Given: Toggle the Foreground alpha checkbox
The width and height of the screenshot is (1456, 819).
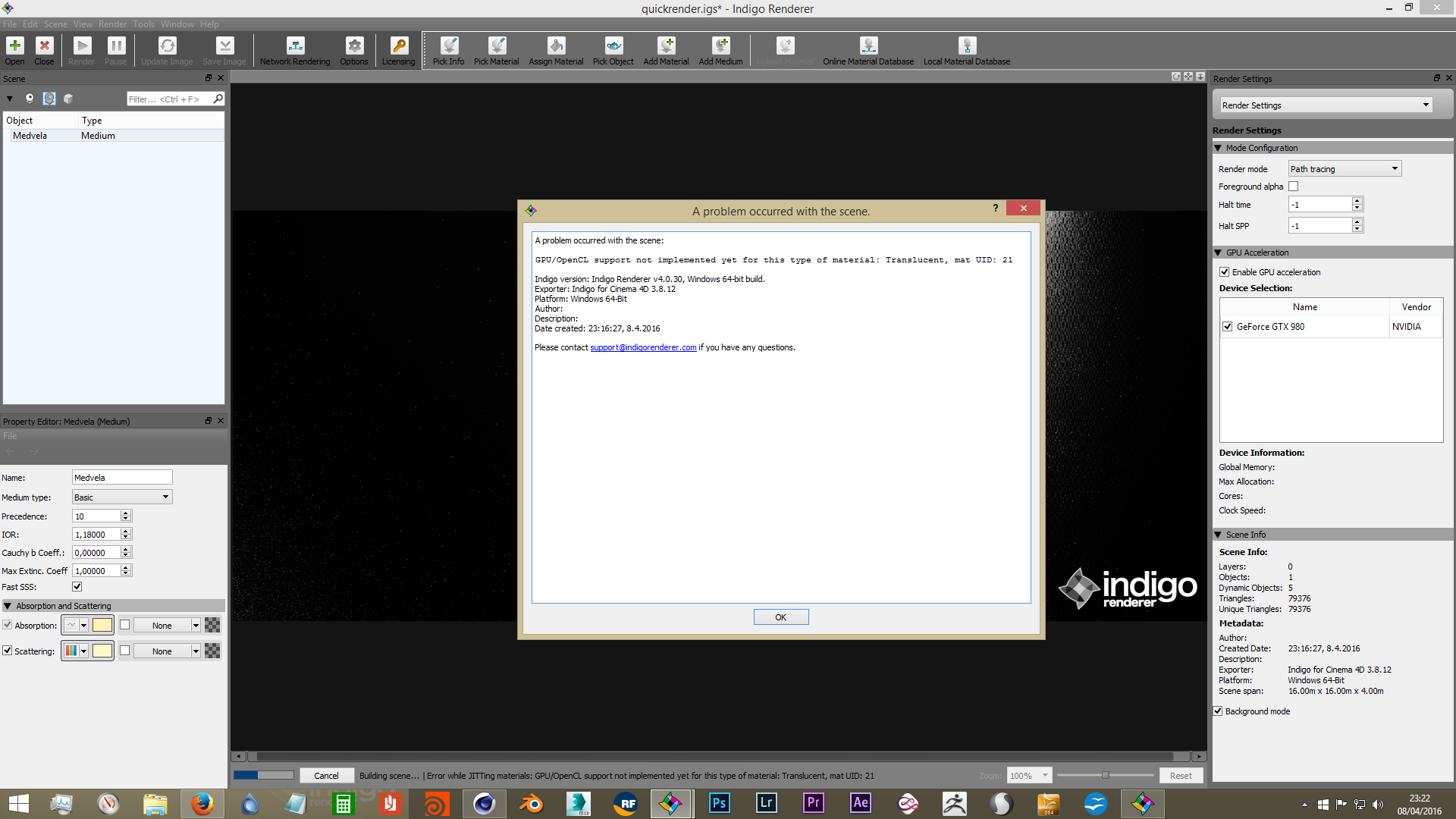Looking at the screenshot, I should pyautogui.click(x=1294, y=187).
